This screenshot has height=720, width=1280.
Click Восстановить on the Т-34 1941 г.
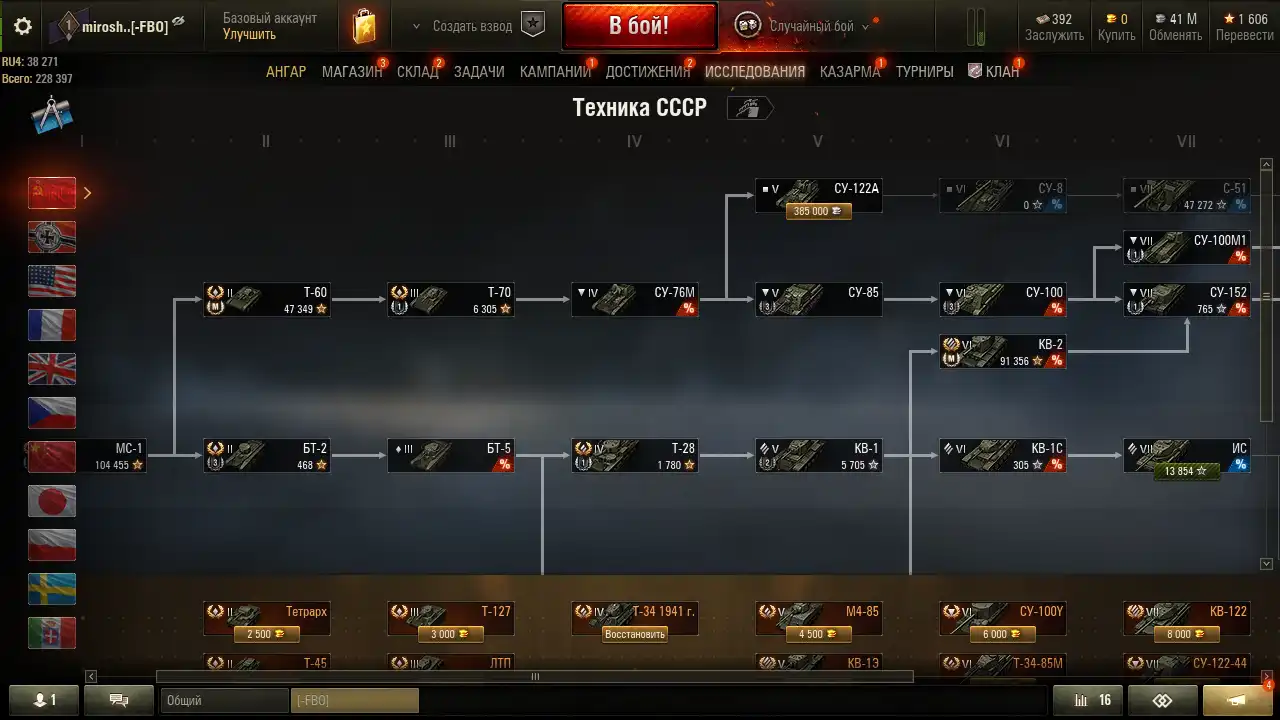pos(634,634)
